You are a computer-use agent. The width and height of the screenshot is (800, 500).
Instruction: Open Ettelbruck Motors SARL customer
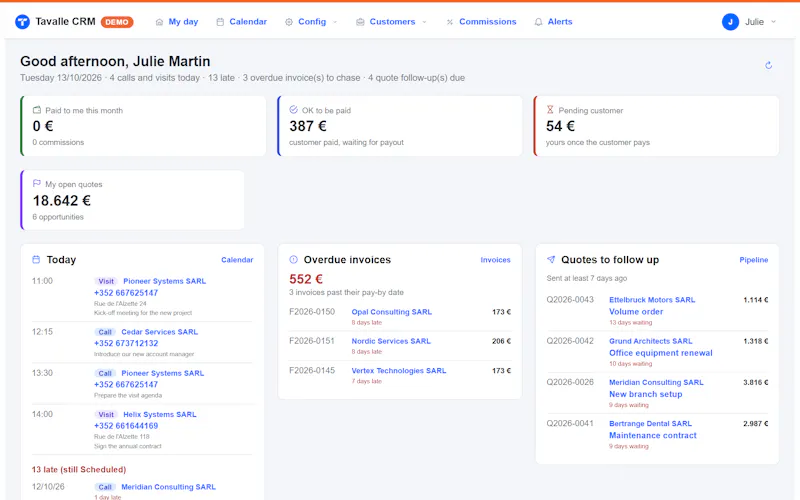tap(652, 299)
